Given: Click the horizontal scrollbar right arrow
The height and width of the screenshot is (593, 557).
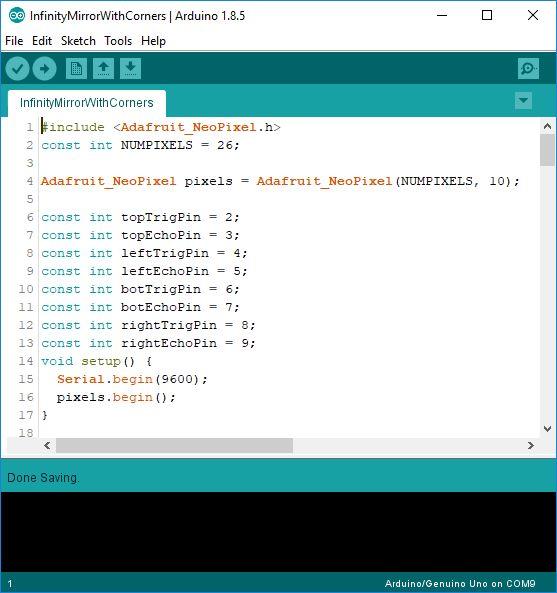Looking at the screenshot, I should tap(531, 446).
